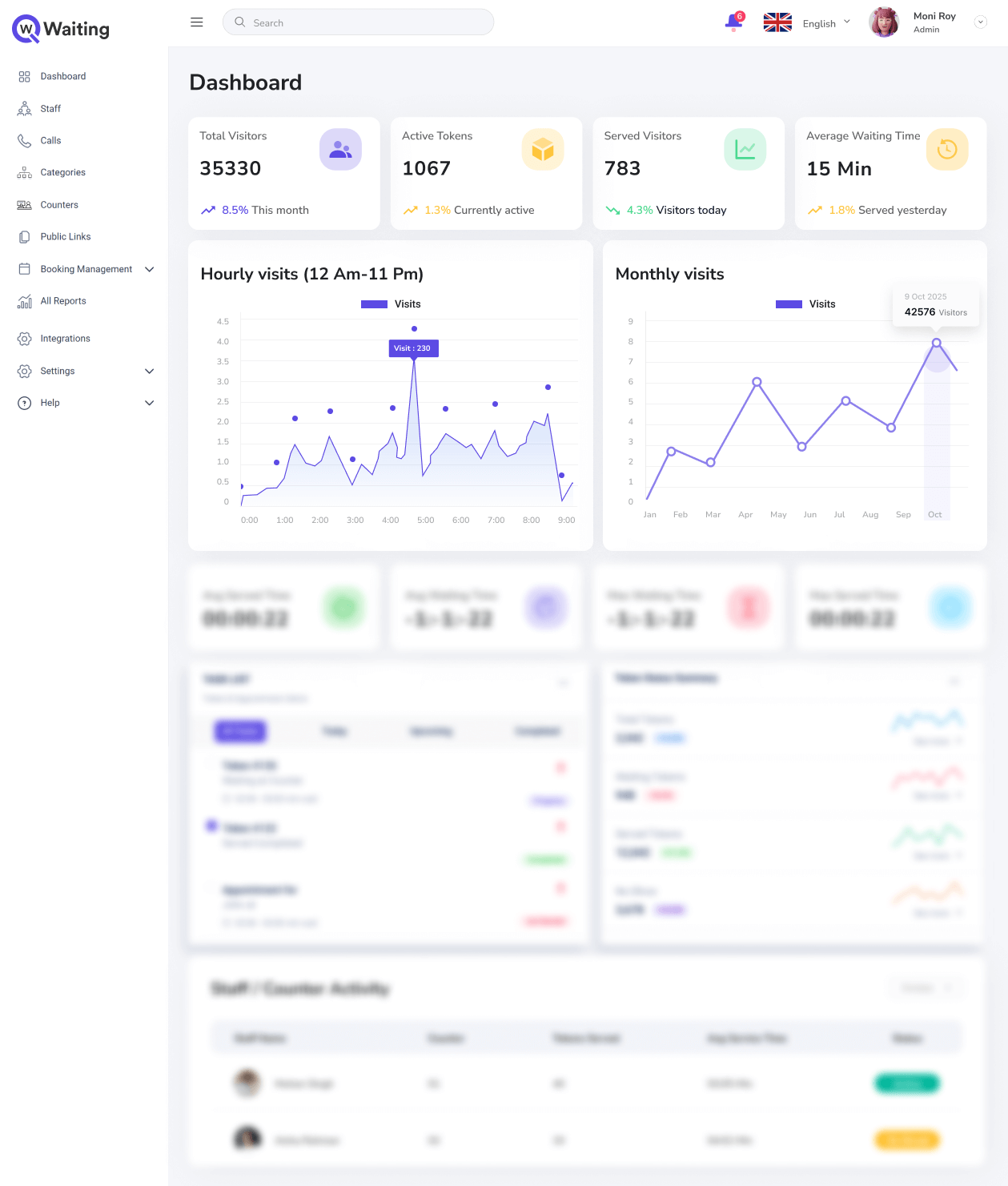This screenshot has width=1008, height=1186.
Task: Open the English language dropdown
Action: [x=826, y=23]
